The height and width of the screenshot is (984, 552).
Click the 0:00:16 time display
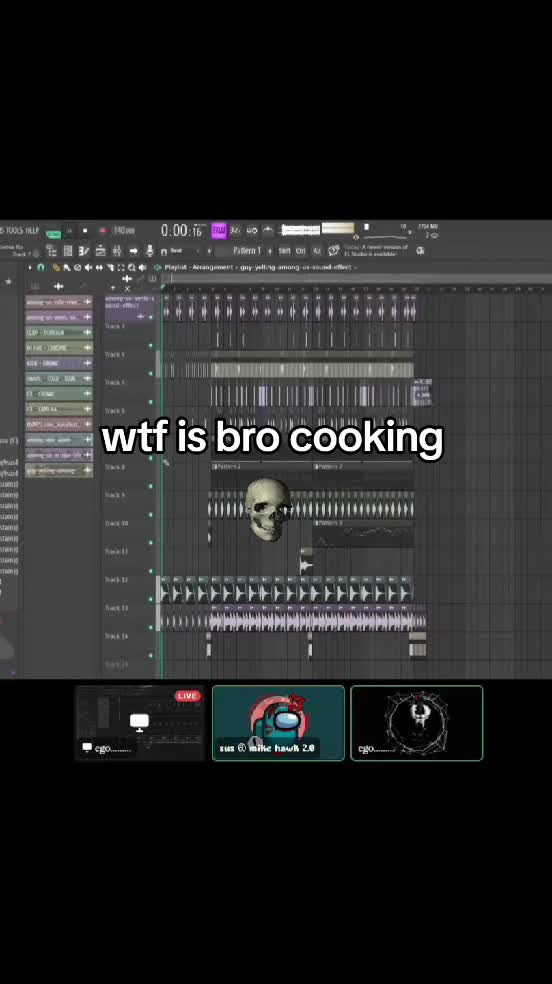tap(181, 231)
